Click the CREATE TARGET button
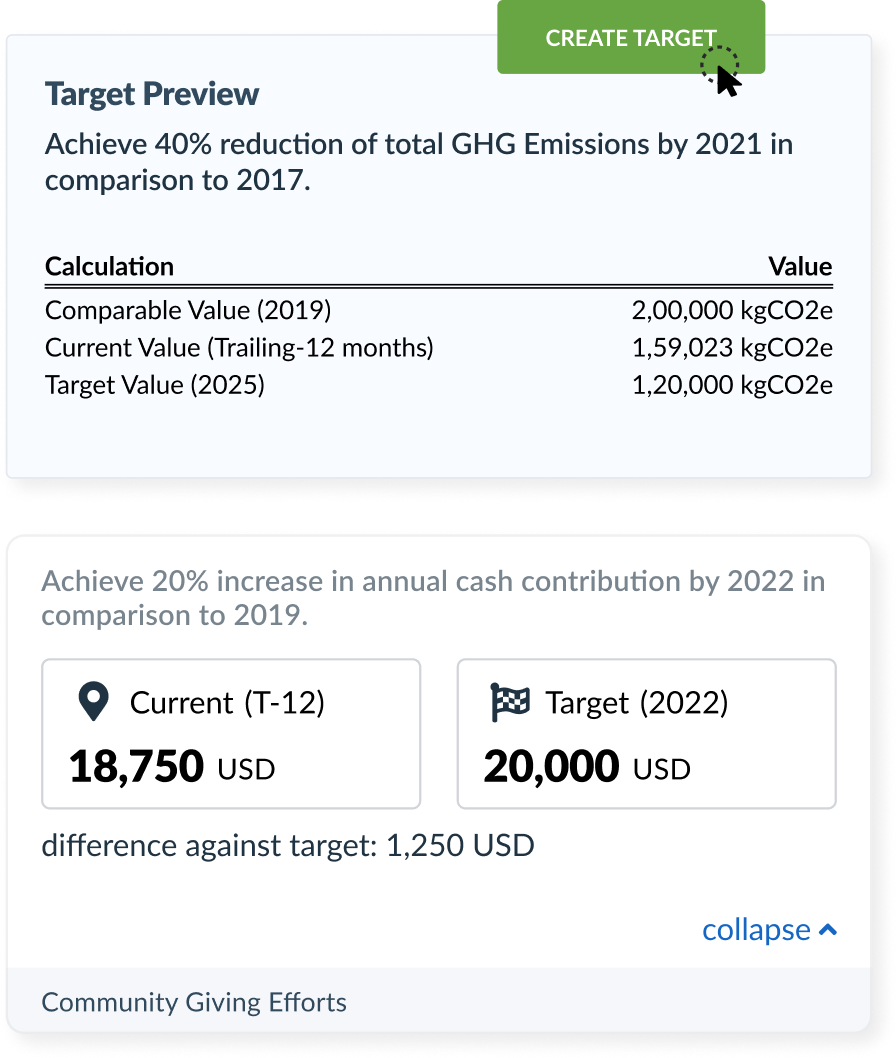 click(631, 37)
